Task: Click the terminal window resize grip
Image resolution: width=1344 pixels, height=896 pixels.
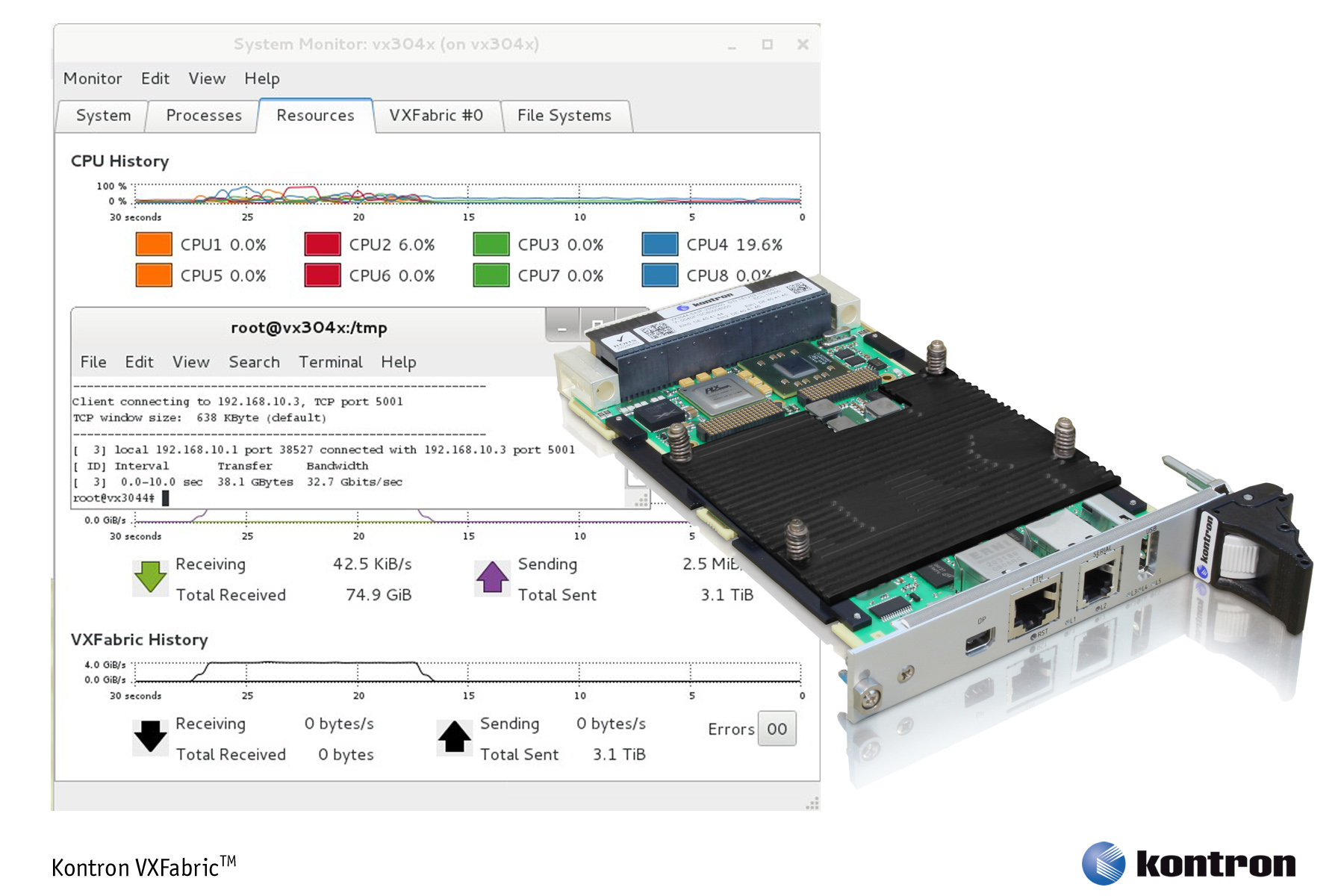Action: tap(641, 501)
